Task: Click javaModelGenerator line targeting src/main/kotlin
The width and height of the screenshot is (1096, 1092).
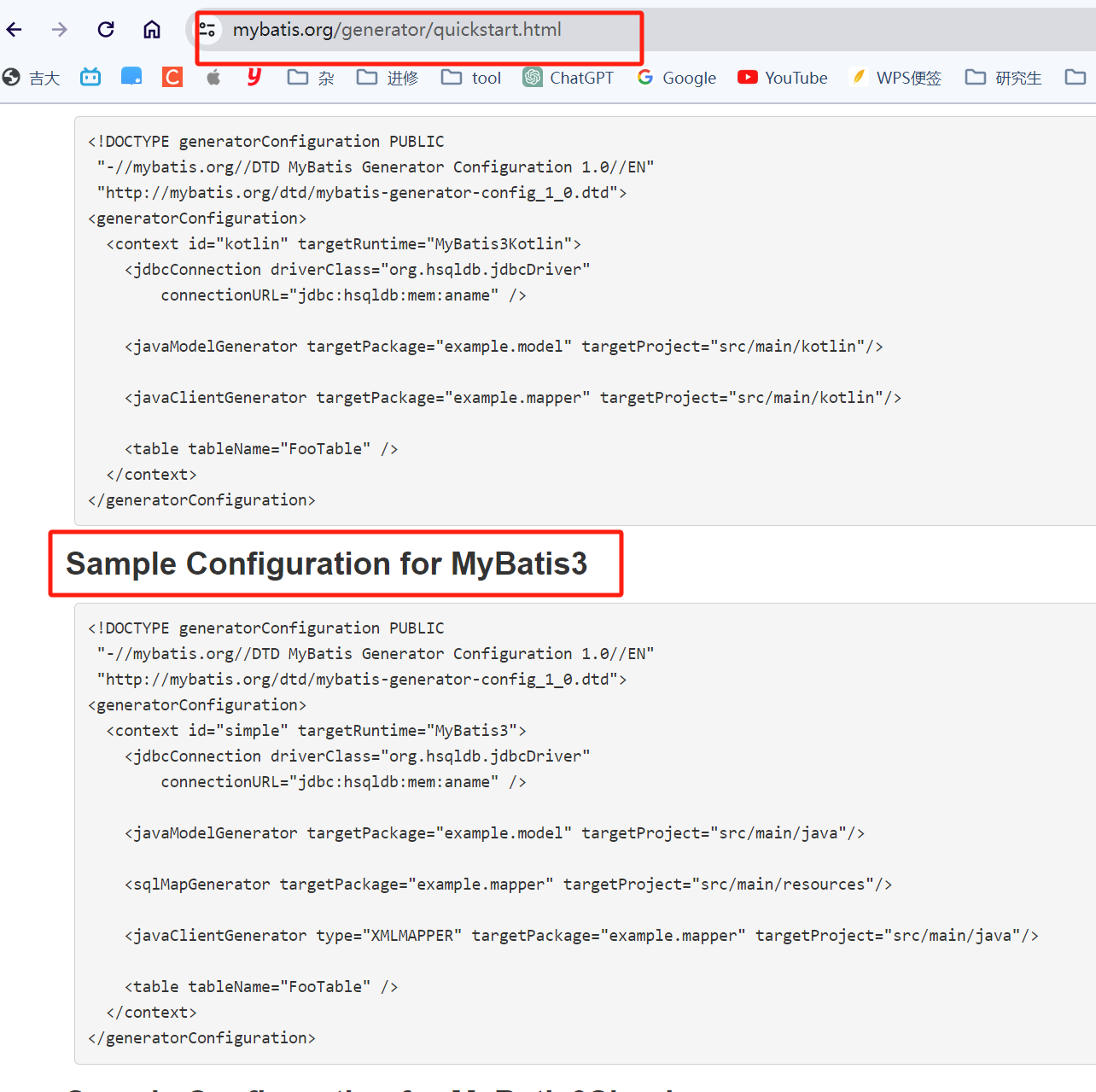Action: (x=504, y=347)
